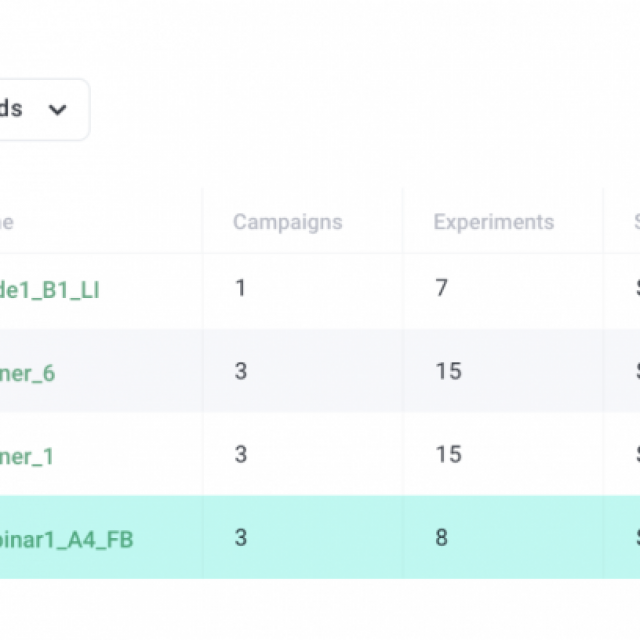Open the link ending in ner_1
The width and height of the screenshot is (640, 640).
click(x=28, y=456)
